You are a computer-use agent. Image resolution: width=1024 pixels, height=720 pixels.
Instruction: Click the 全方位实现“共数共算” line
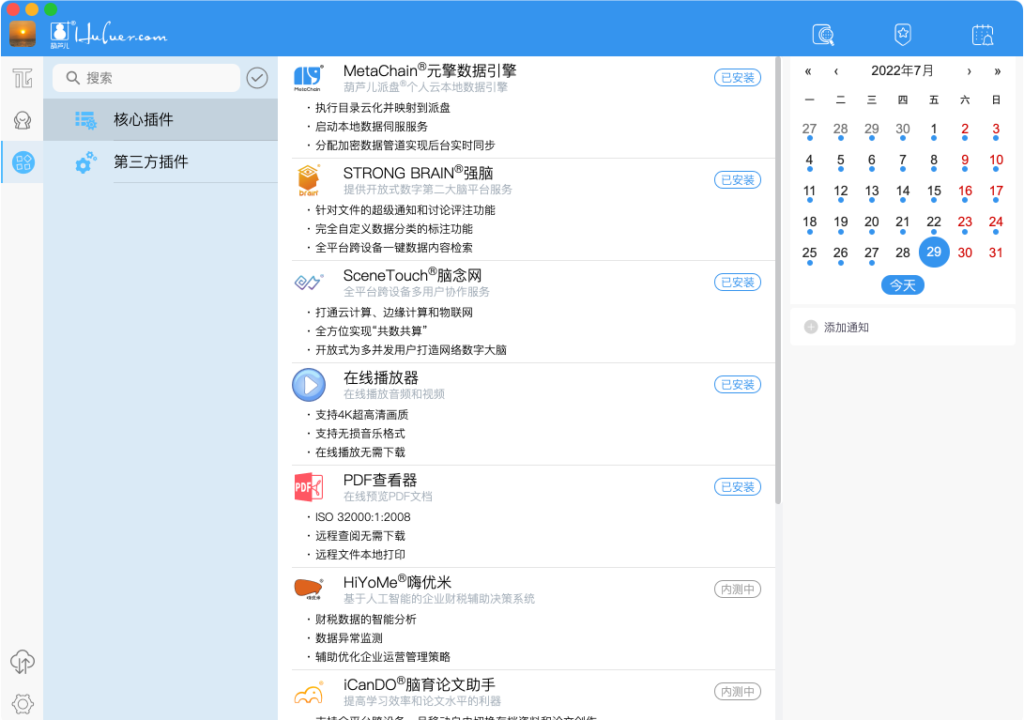(371, 331)
